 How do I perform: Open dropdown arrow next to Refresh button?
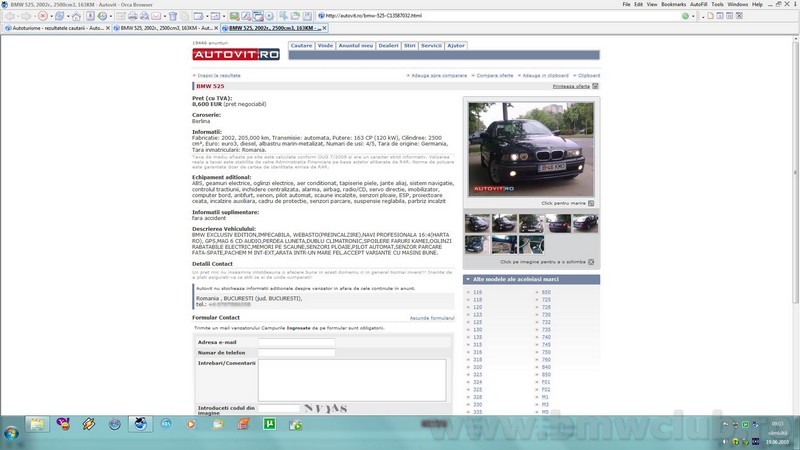pos(67,16)
